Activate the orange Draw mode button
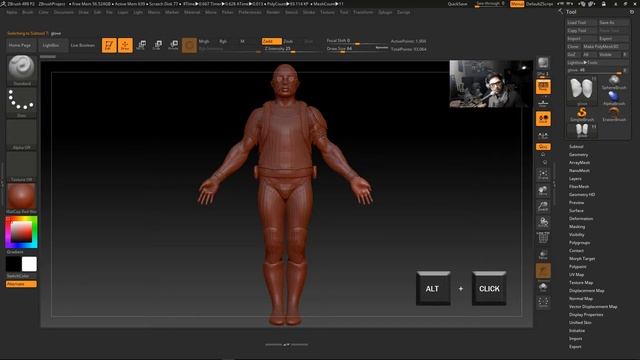The image size is (640, 360). 125,45
